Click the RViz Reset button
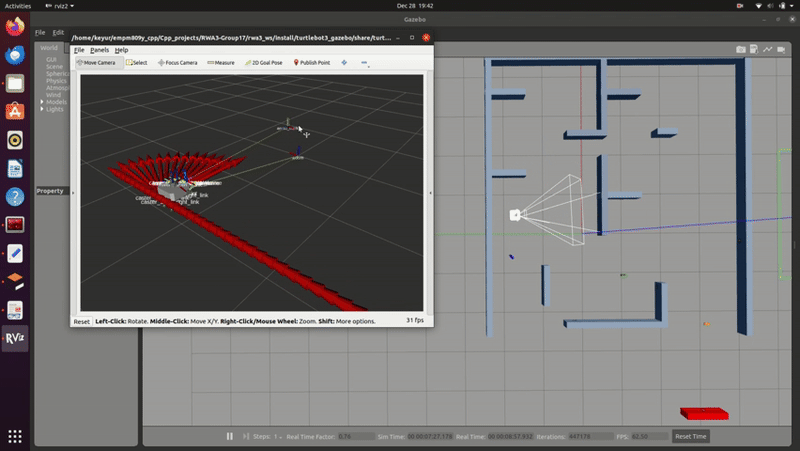This screenshot has height=451, width=800. click(x=81, y=321)
